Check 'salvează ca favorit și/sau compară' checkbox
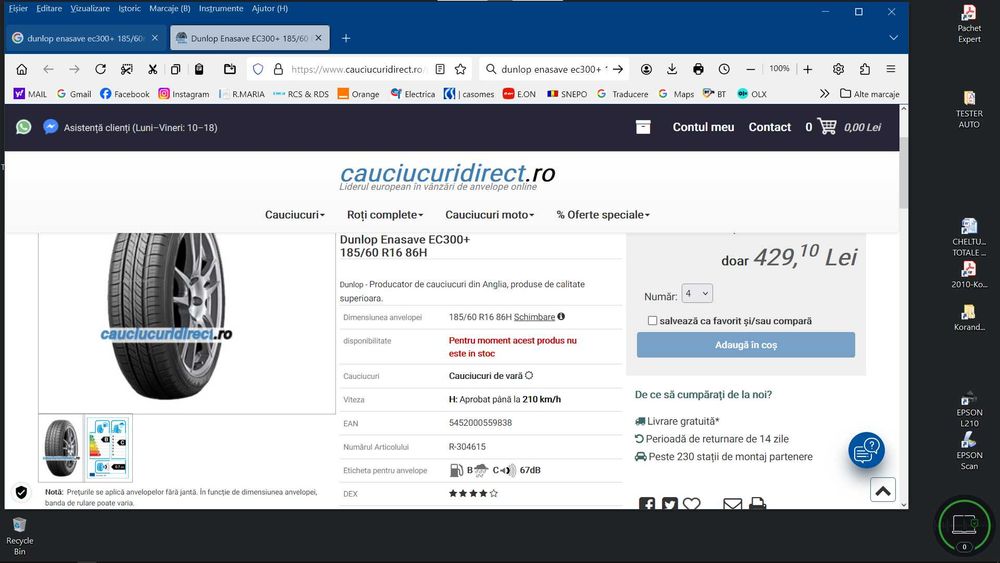This screenshot has width=1000, height=563. click(652, 321)
